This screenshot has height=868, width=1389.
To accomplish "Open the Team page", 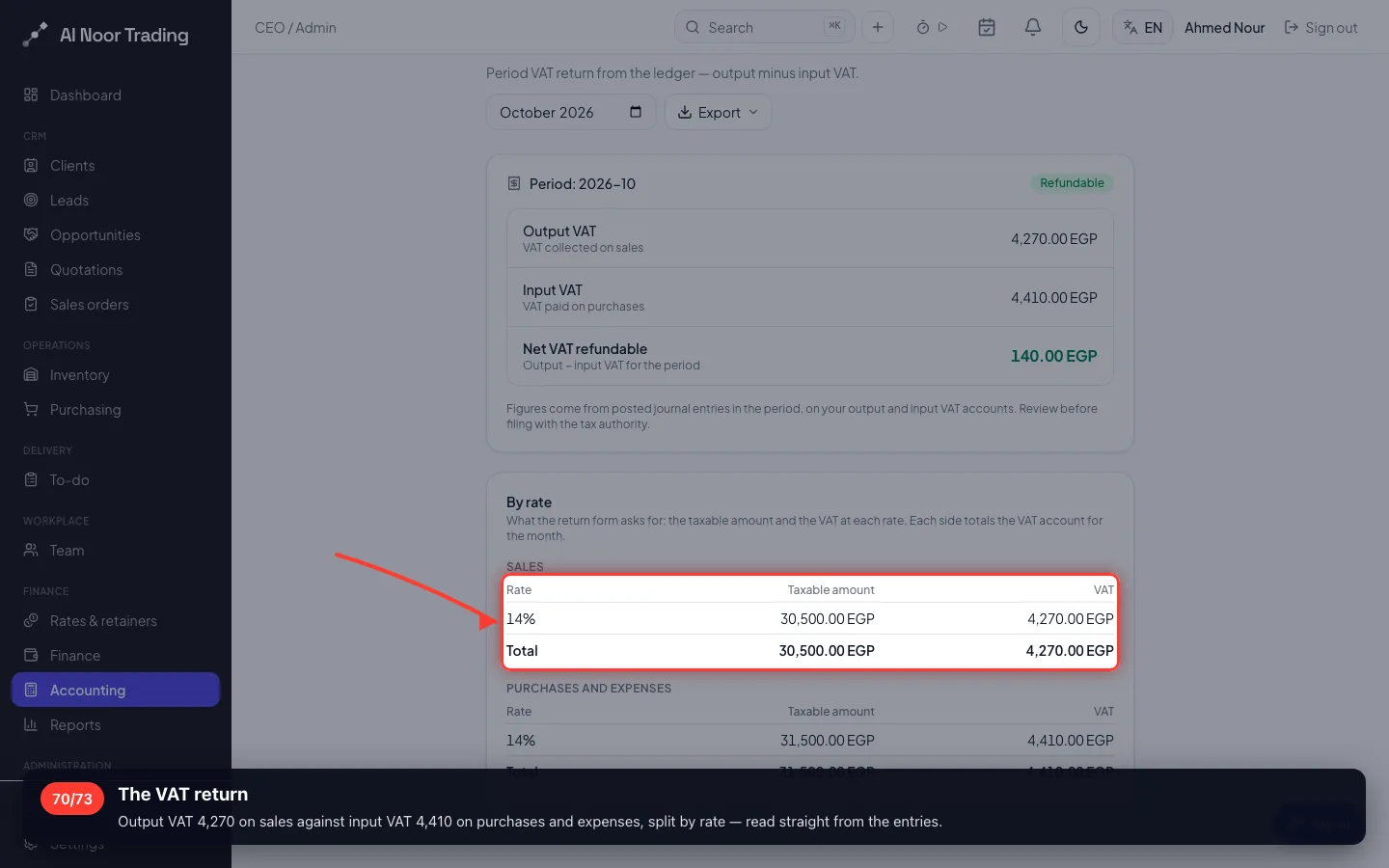I will [x=116, y=551].
